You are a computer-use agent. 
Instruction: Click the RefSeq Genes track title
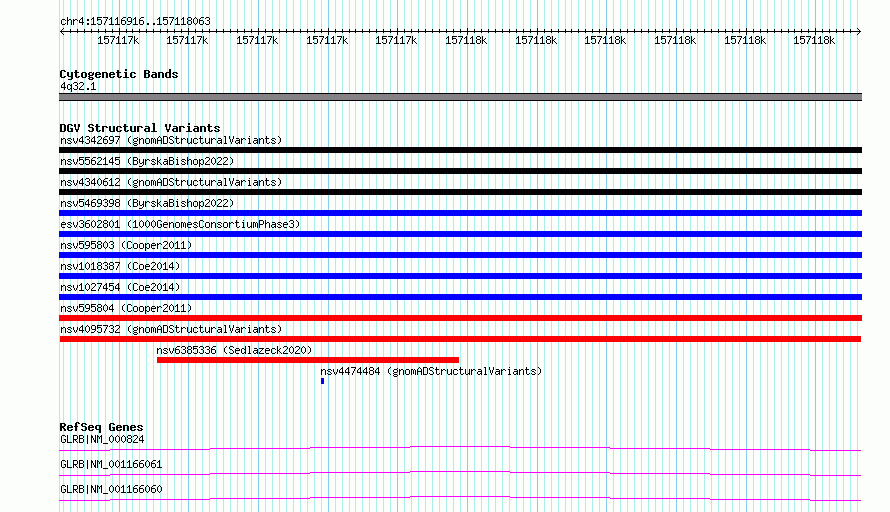click(x=102, y=427)
